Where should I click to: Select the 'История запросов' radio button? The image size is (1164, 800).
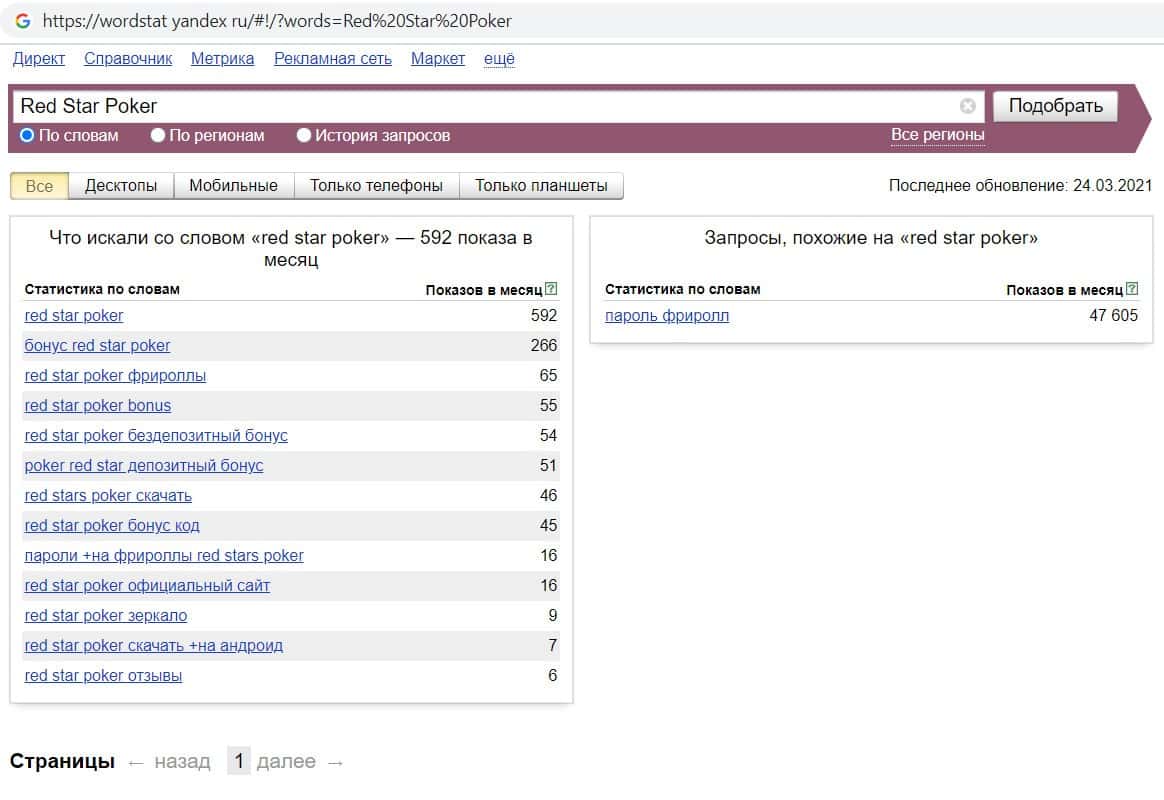click(x=304, y=135)
